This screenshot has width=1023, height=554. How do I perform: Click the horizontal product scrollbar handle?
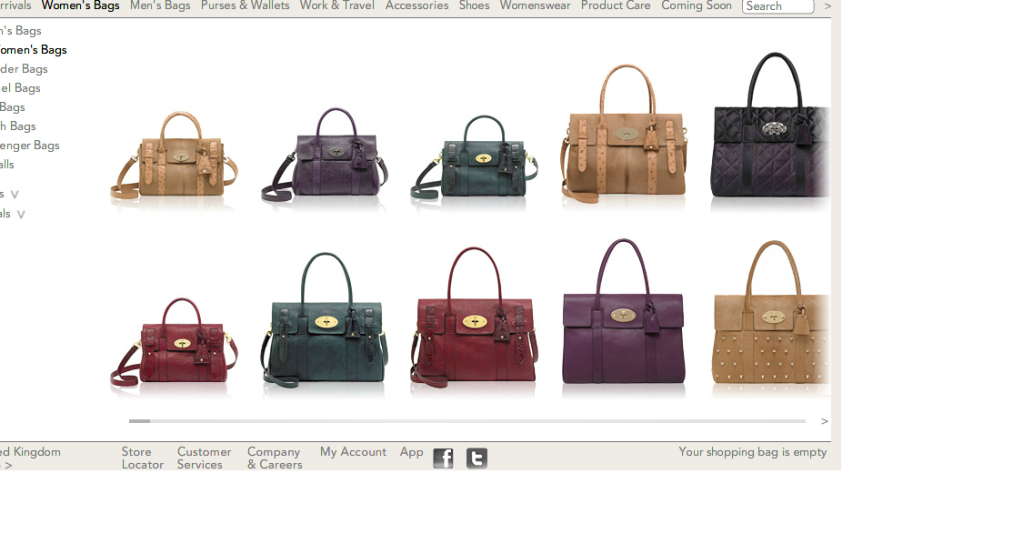pyautogui.click(x=139, y=421)
